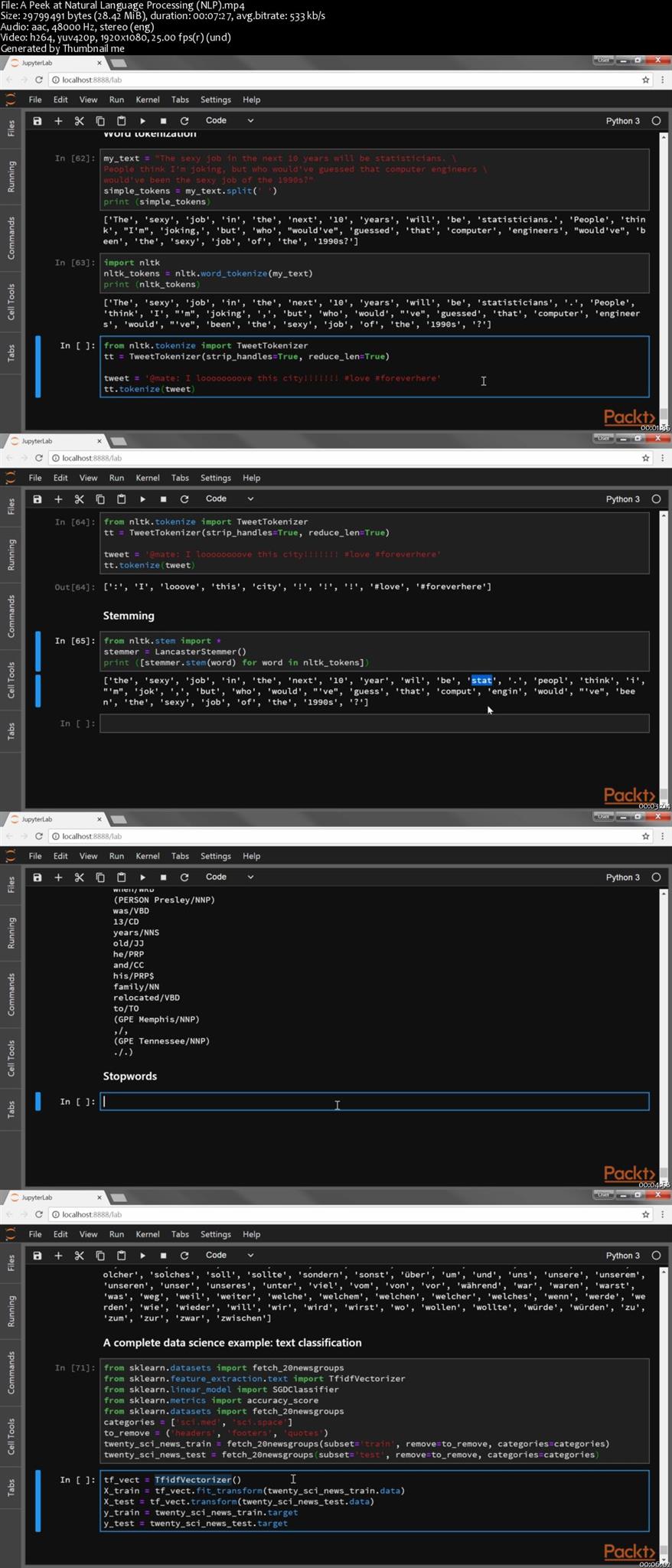This screenshot has height=1568, width=672.
Task: Open the View menu in the Stemming frame
Action: (88, 478)
